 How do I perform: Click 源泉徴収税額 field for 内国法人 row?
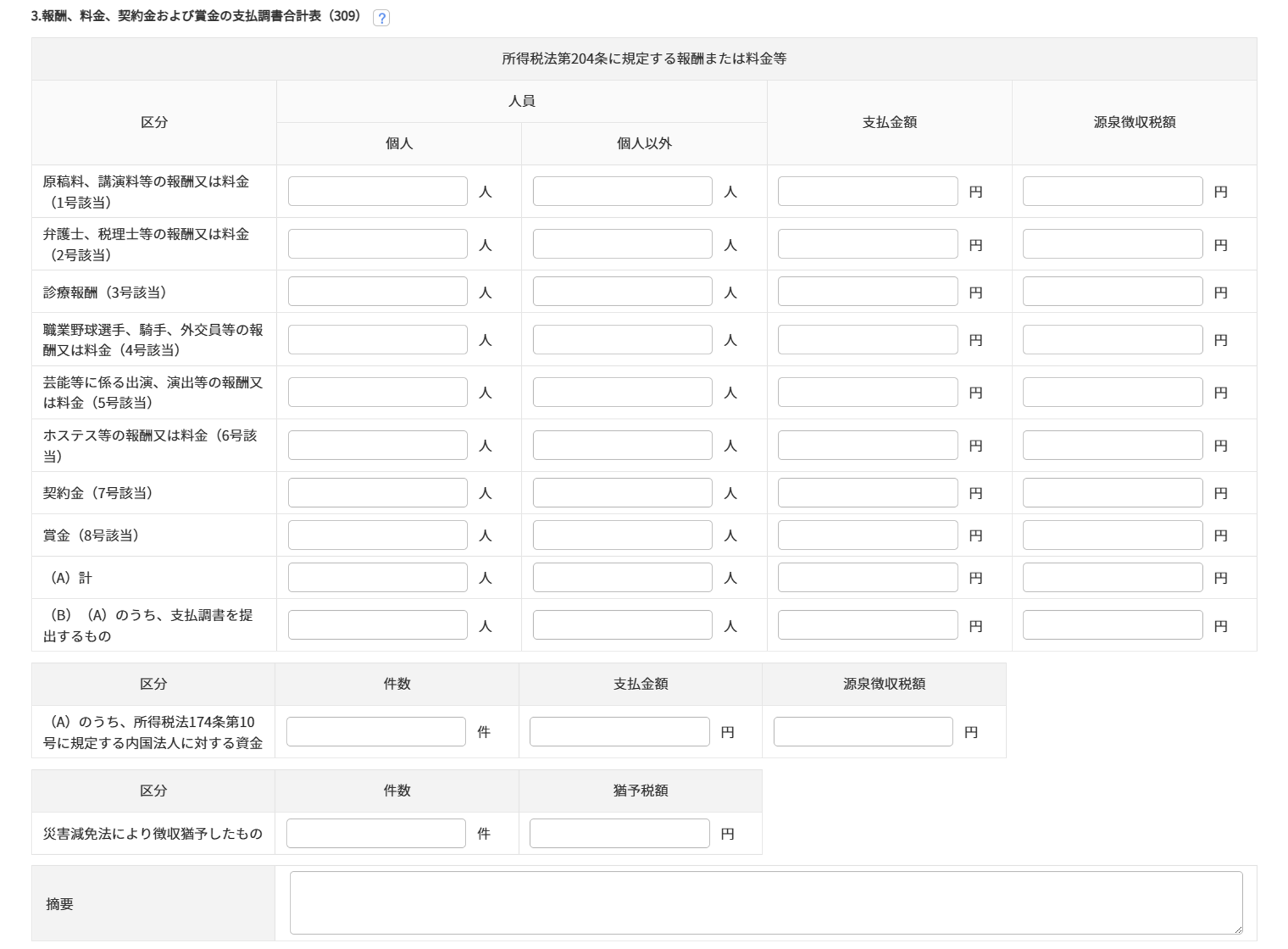click(863, 732)
